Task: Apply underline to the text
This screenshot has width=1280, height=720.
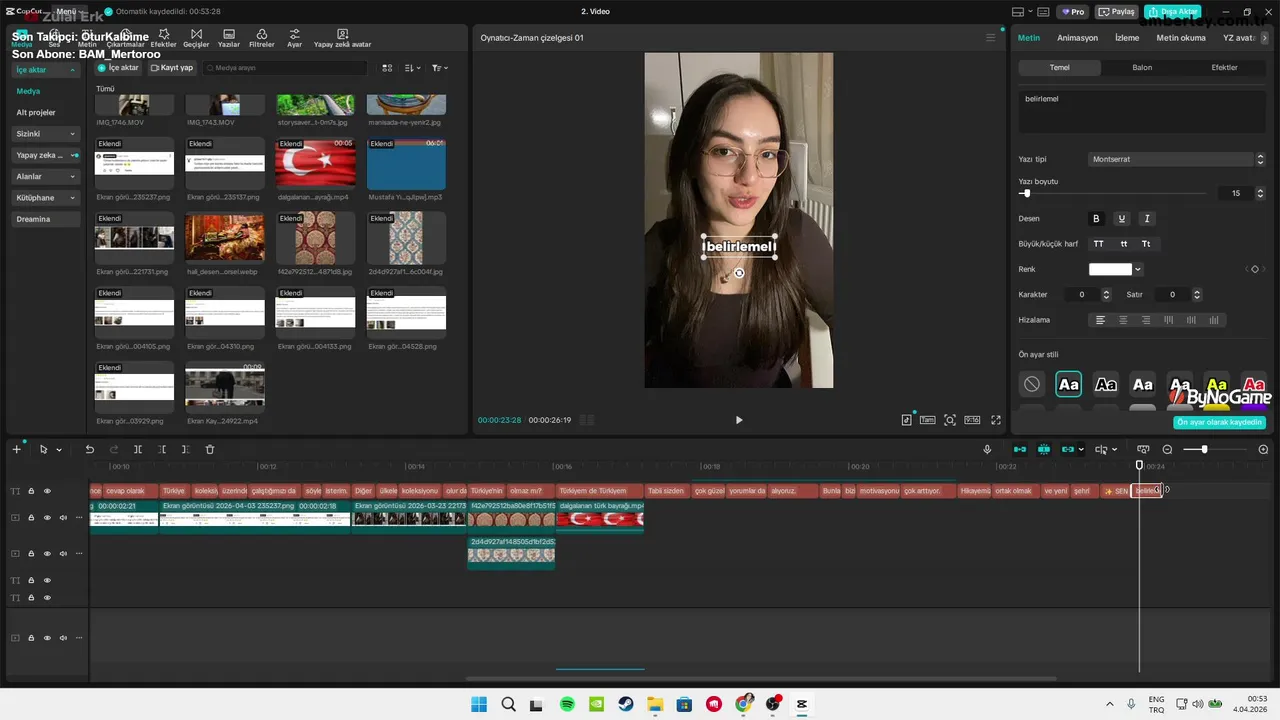Action: [1121, 218]
